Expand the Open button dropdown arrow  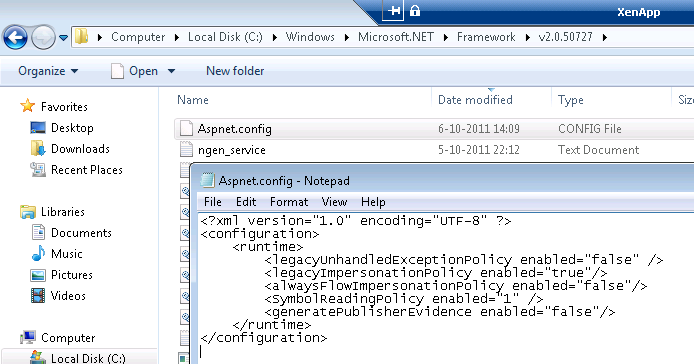(x=171, y=71)
